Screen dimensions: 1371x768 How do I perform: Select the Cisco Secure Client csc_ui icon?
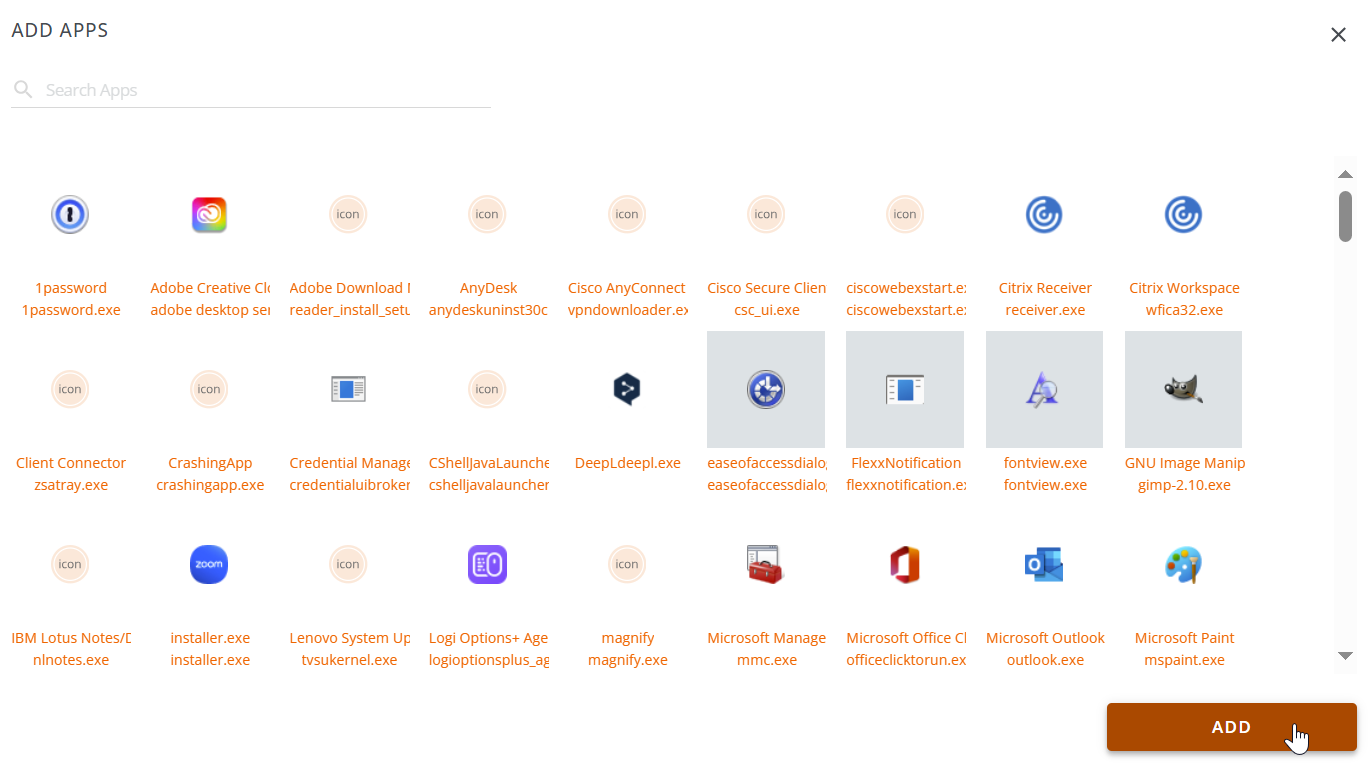(x=766, y=214)
